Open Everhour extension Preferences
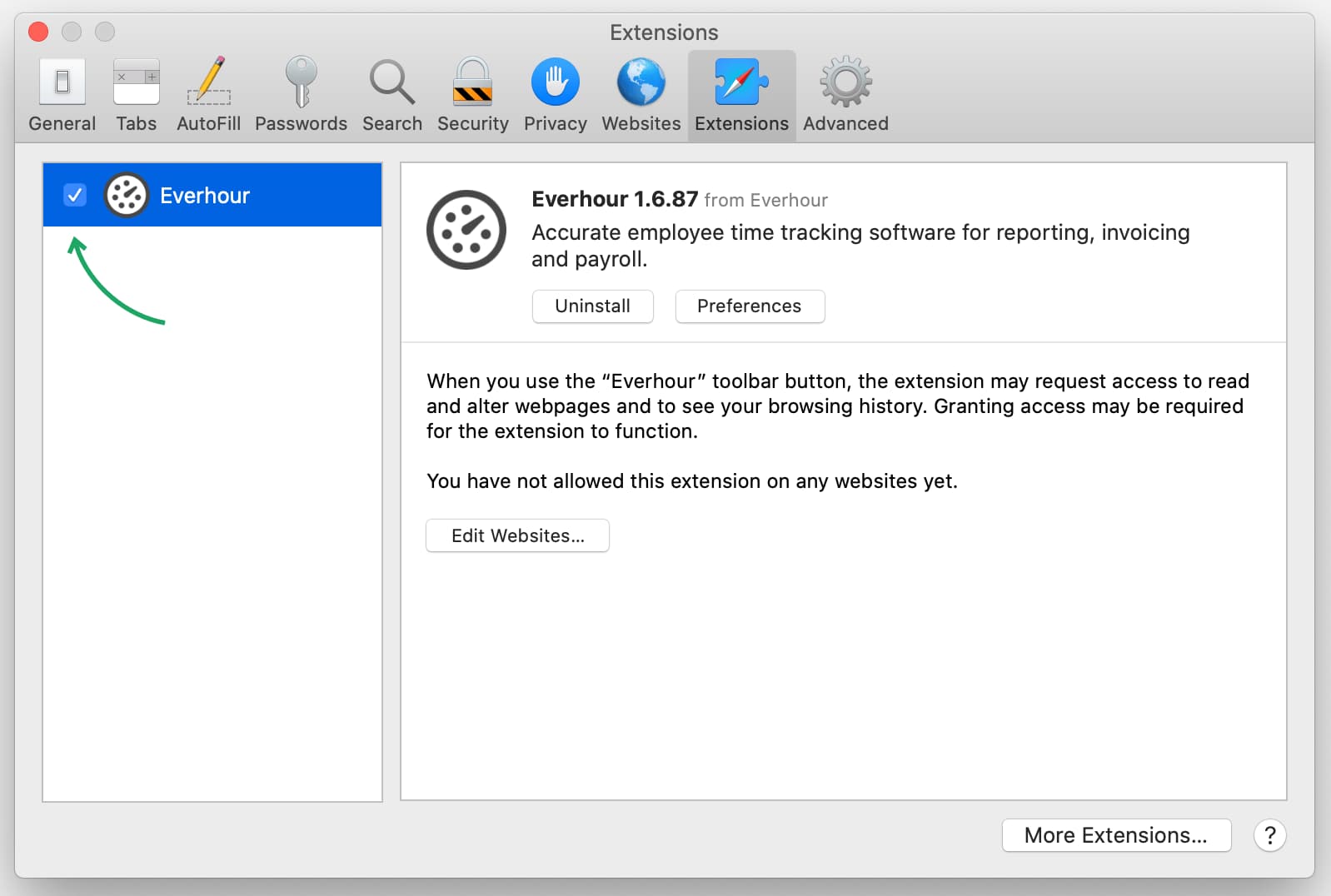Image resolution: width=1331 pixels, height=896 pixels. pyautogui.click(x=750, y=306)
